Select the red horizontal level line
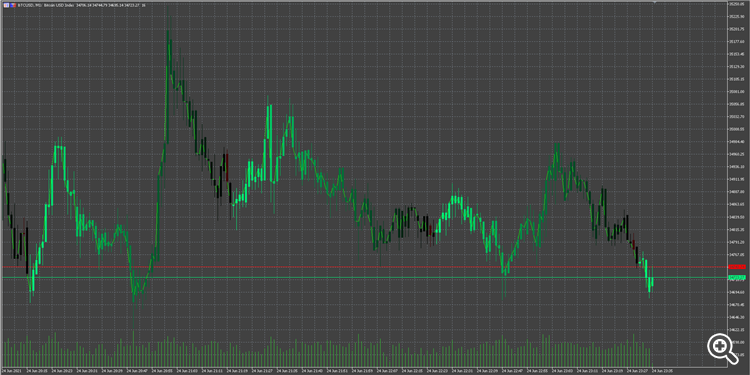 (x=364, y=267)
